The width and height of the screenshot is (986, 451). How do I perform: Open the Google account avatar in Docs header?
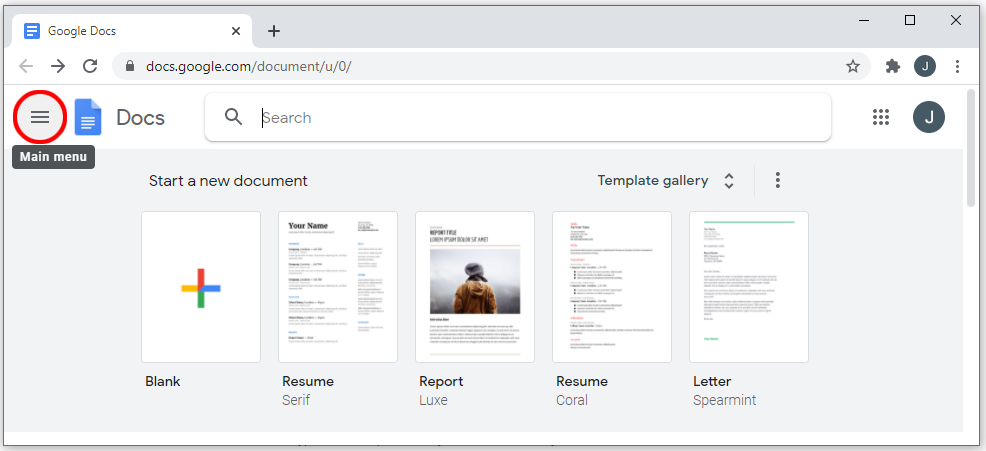[x=929, y=117]
